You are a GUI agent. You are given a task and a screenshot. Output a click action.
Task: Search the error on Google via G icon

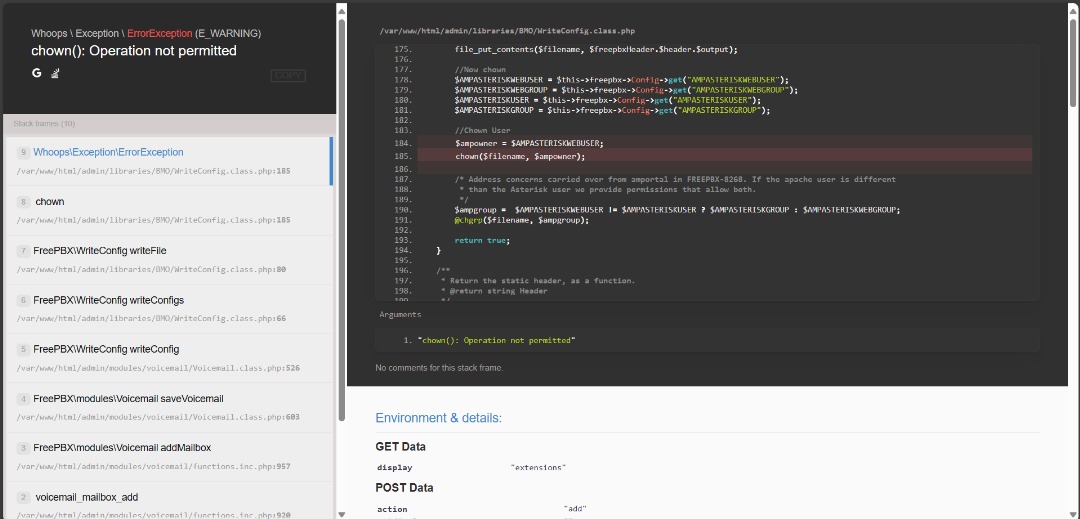click(x=37, y=73)
